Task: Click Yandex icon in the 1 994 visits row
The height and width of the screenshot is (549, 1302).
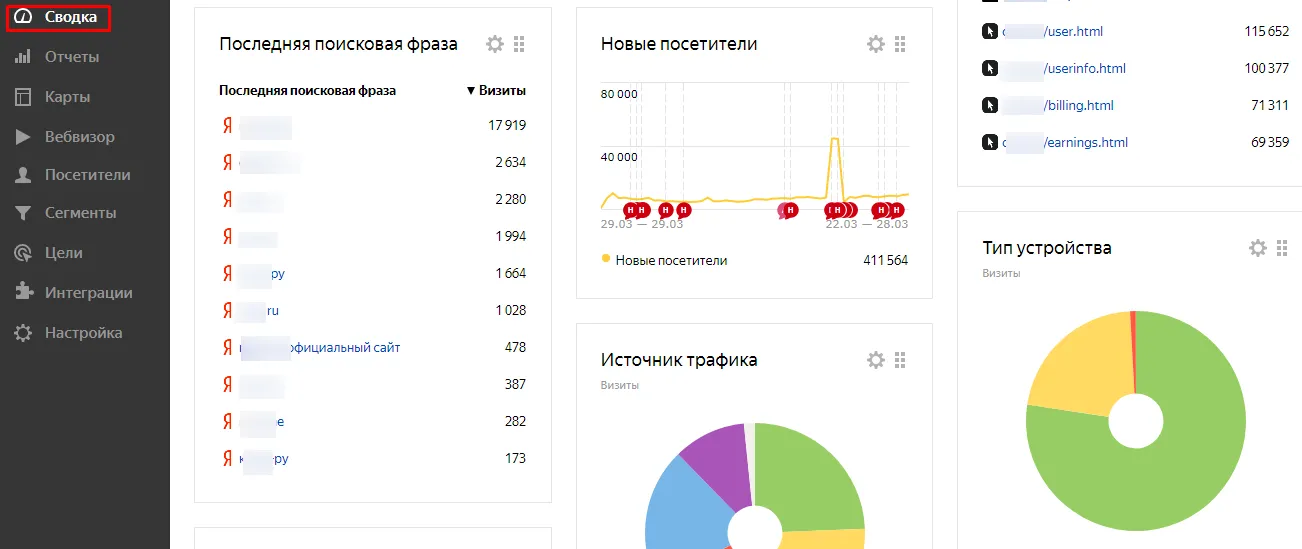Action: click(227, 236)
